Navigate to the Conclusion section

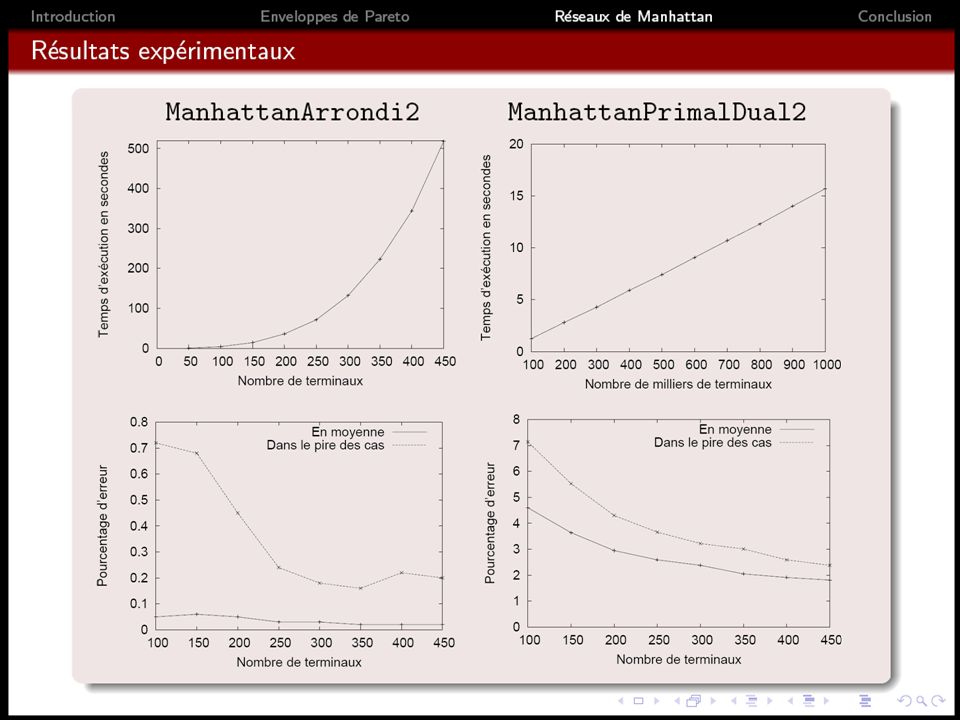point(894,17)
